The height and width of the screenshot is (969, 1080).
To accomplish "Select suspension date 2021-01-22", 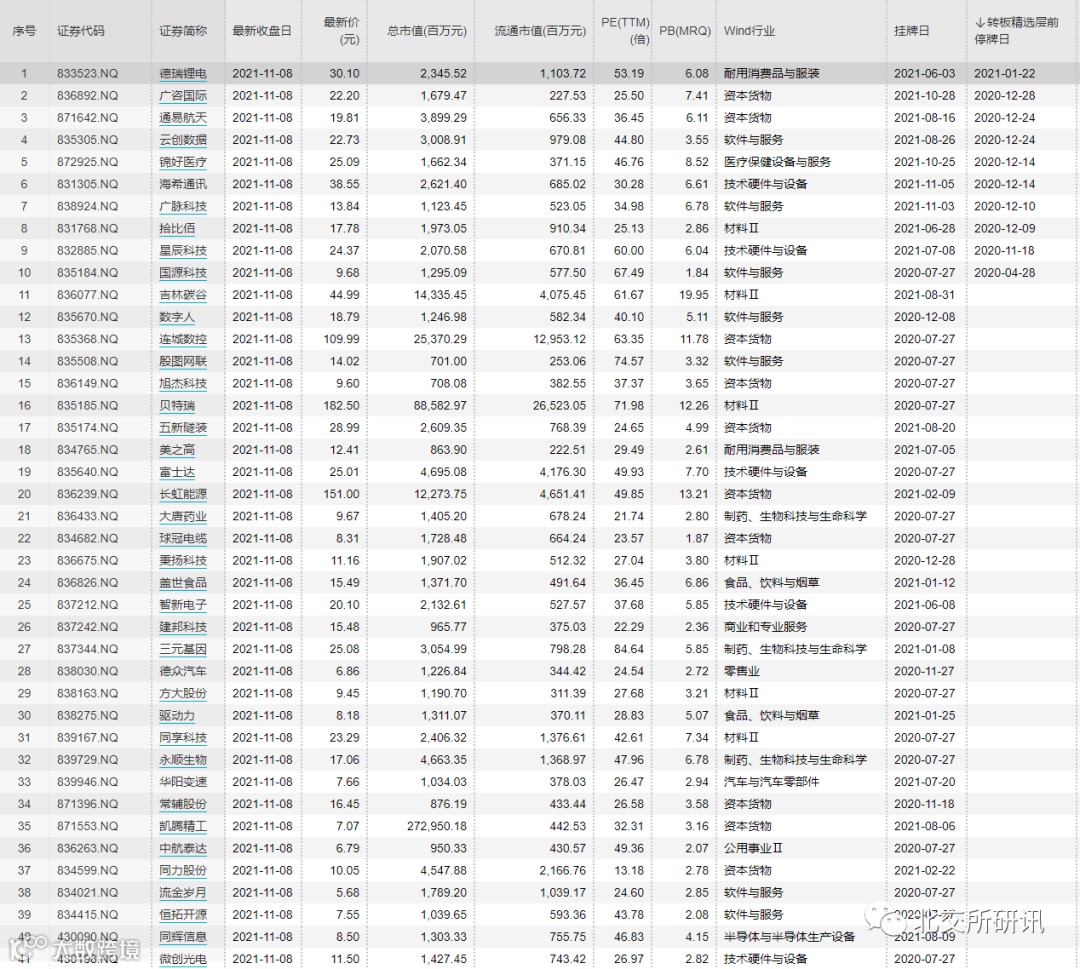I will [1004, 74].
